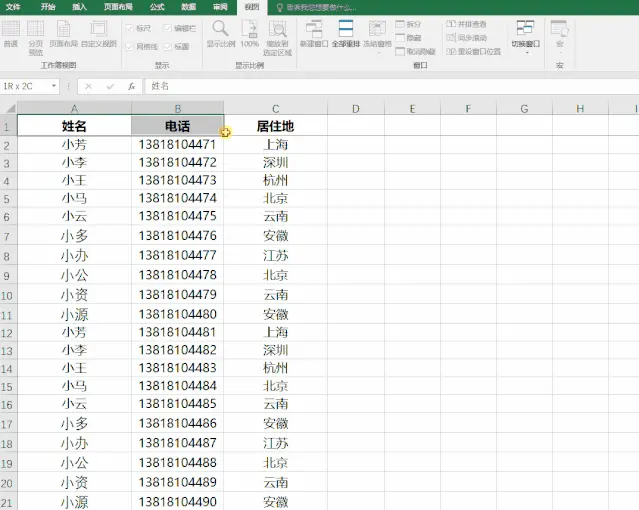Open the Insert (插入) tab
This screenshot has width=639, height=510.
79,7
